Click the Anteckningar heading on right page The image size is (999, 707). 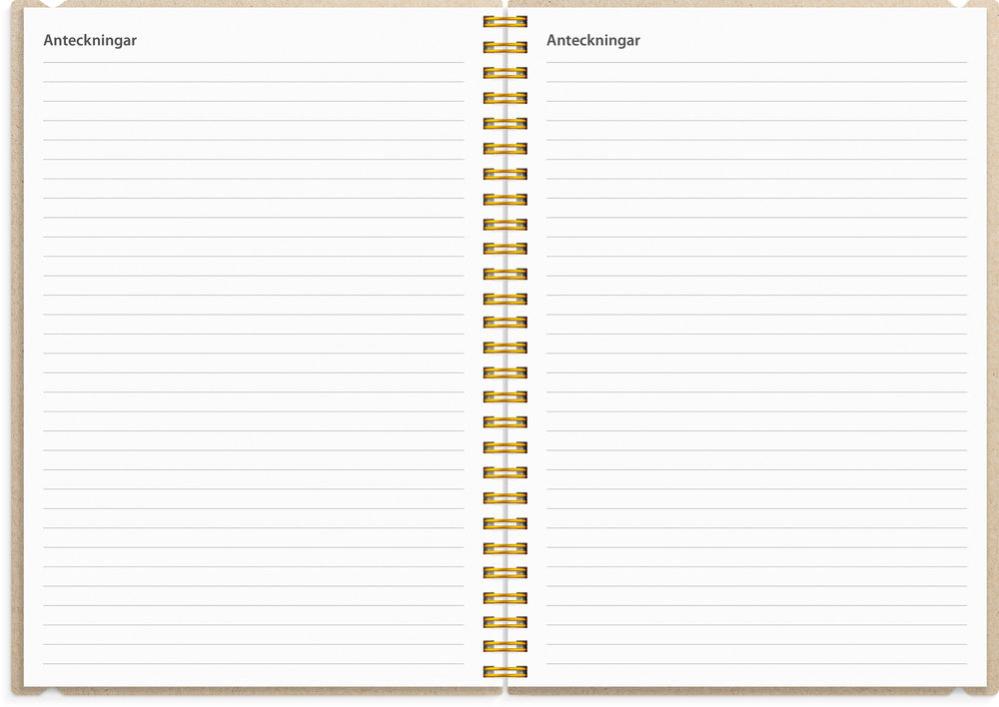pos(593,41)
